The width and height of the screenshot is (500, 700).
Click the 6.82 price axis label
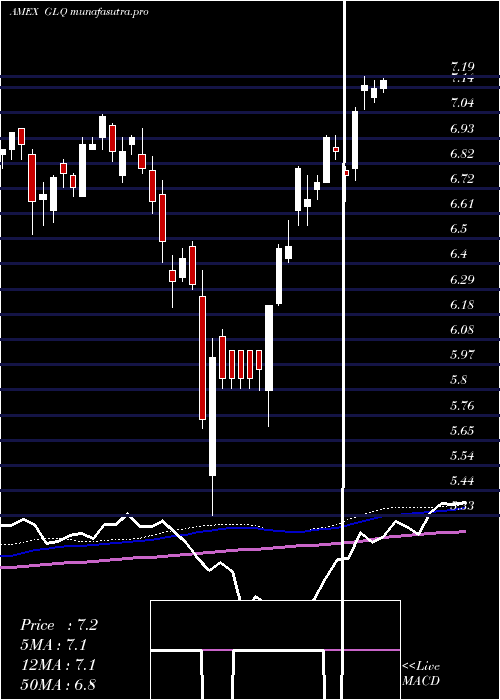coord(462,154)
